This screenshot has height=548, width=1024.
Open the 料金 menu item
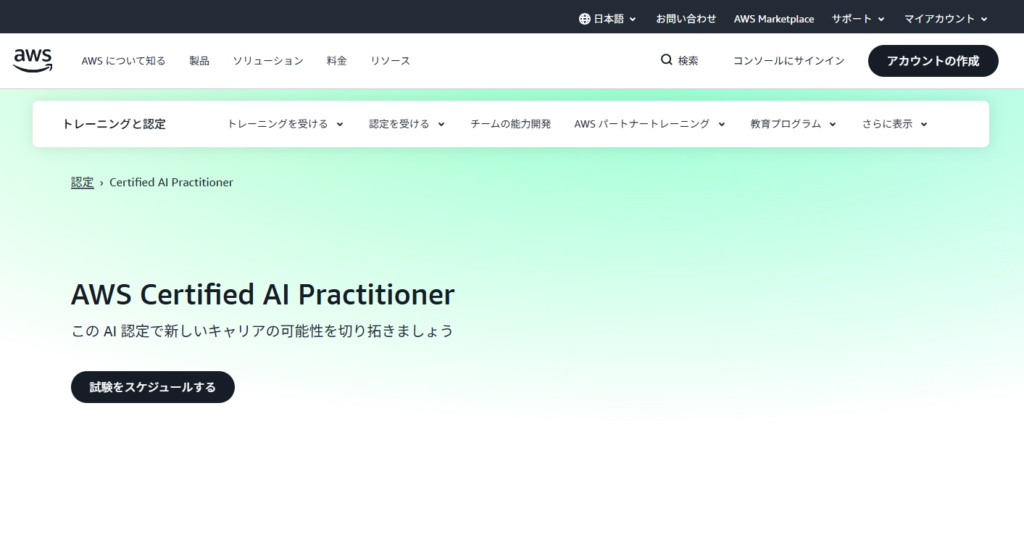pyautogui.click(x=336, y=61)
